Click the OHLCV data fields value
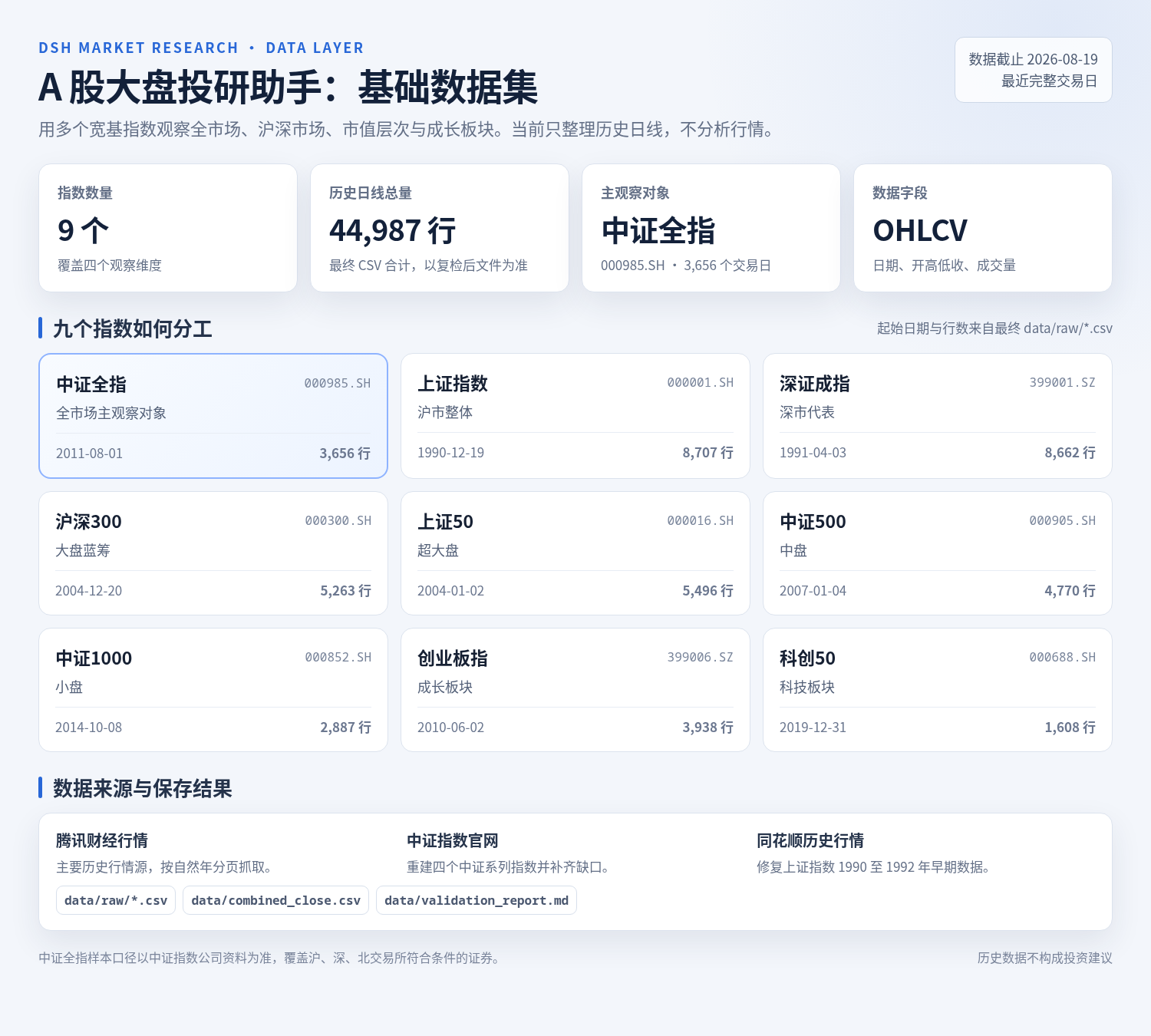Screen dimensions: 1151x1036 point(921,230)
